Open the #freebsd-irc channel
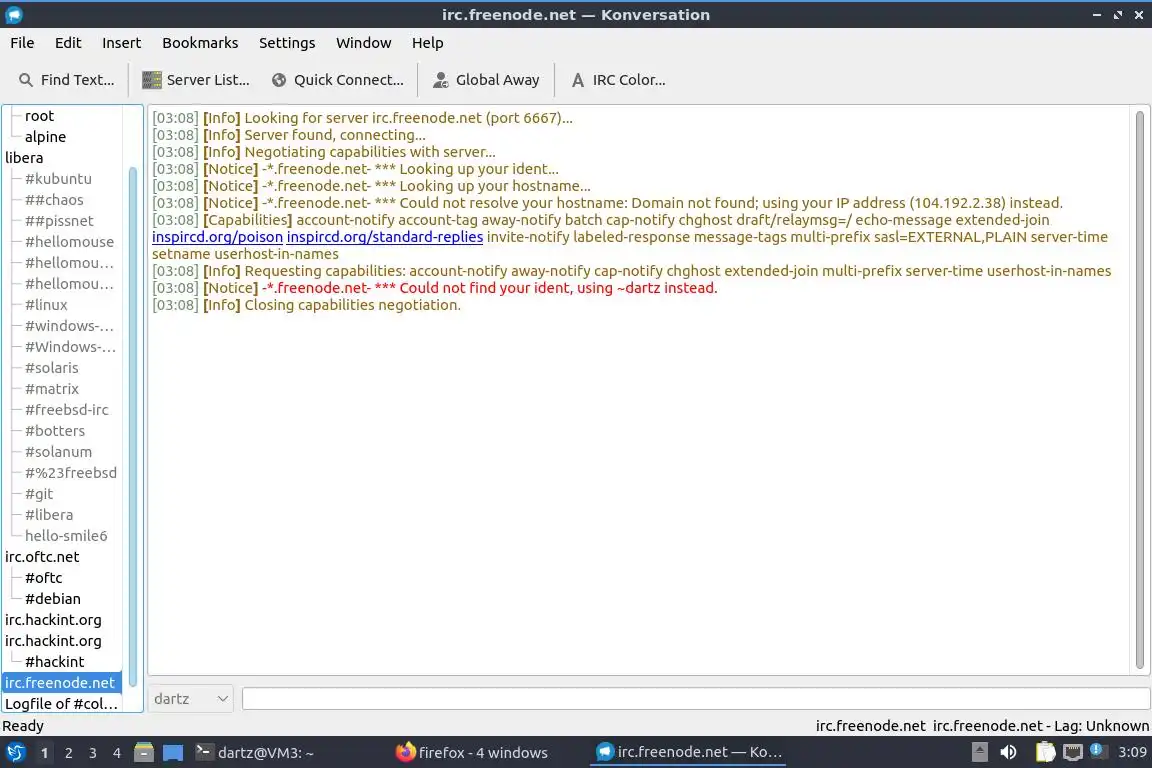The height and width of the screenshot is (768, 1152). 66,410
